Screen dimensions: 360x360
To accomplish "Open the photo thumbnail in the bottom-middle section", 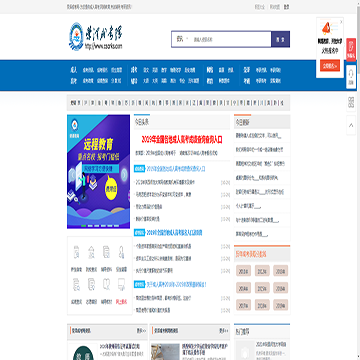I will click(165, 352).
